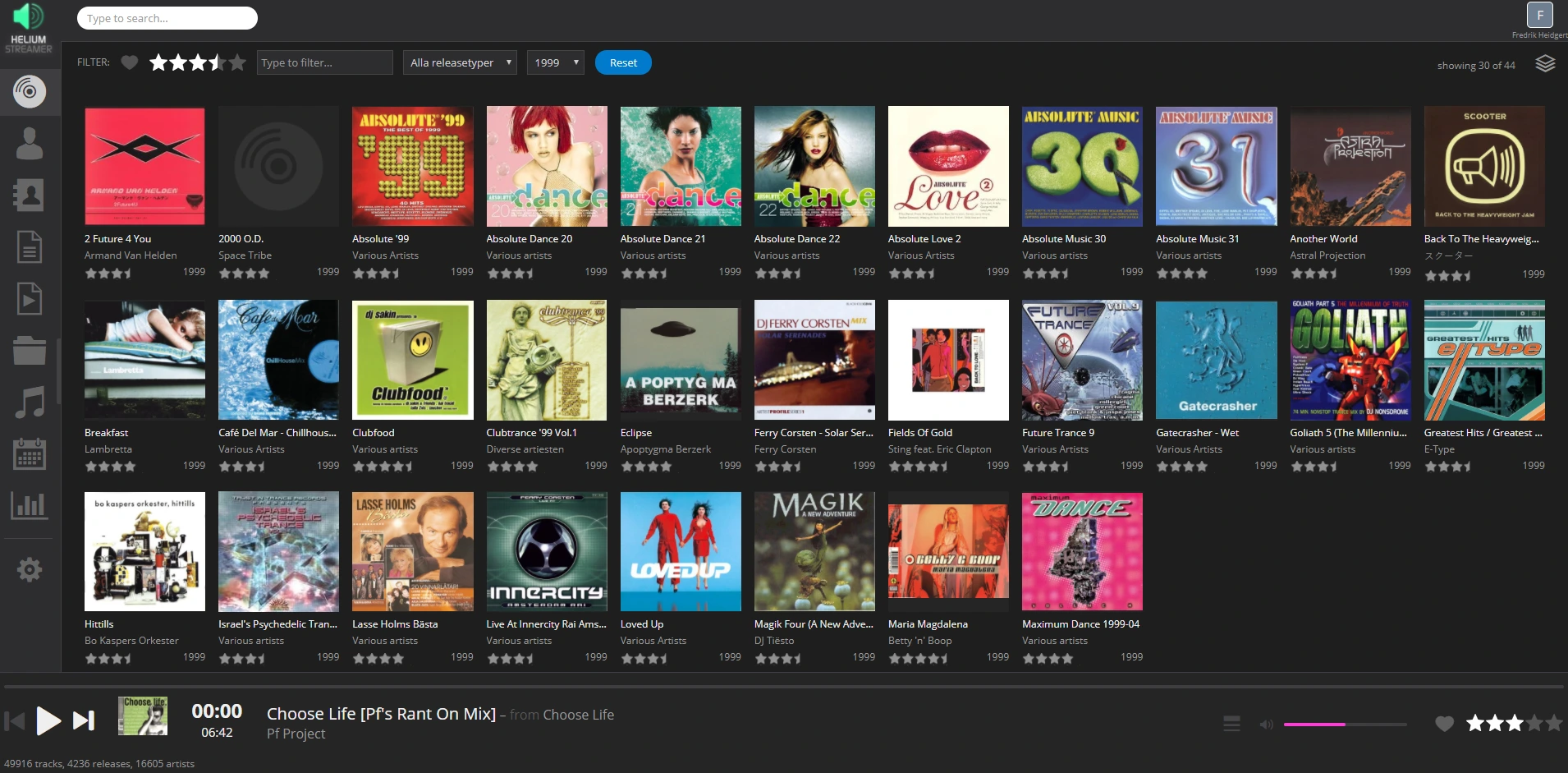Open the 2 Future 4 You album cover

(144, 166)
